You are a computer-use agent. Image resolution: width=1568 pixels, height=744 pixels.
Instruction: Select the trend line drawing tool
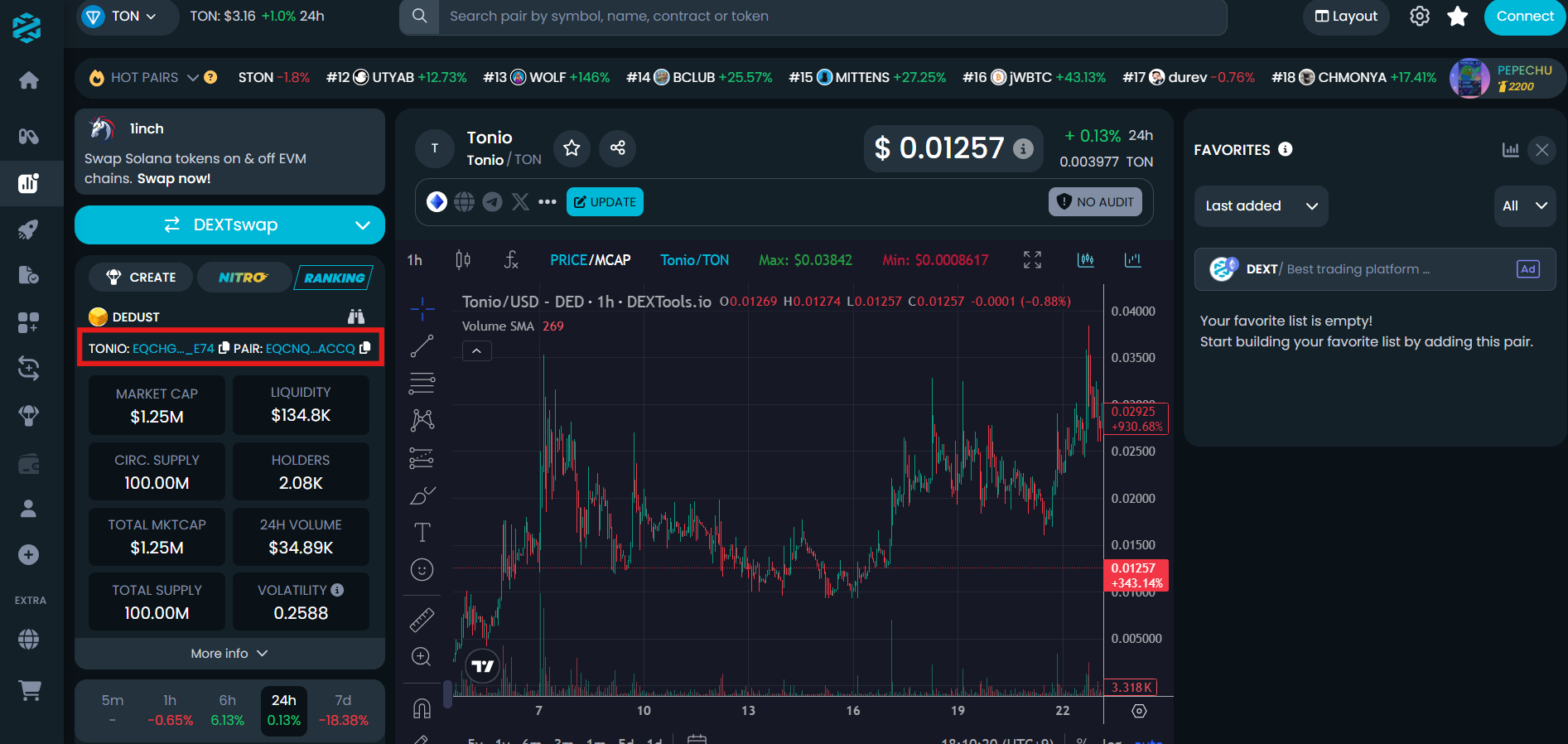pyautogui.click(x=422, y=346)
